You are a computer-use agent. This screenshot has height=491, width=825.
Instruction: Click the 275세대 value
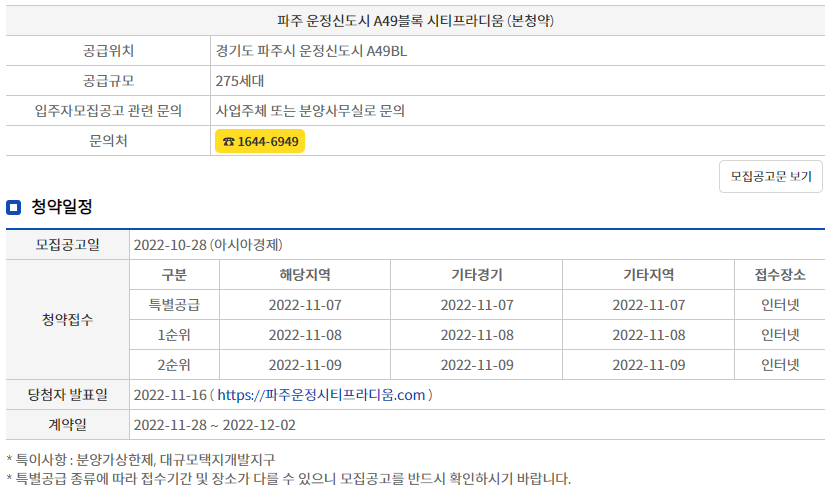click(239, 81)
